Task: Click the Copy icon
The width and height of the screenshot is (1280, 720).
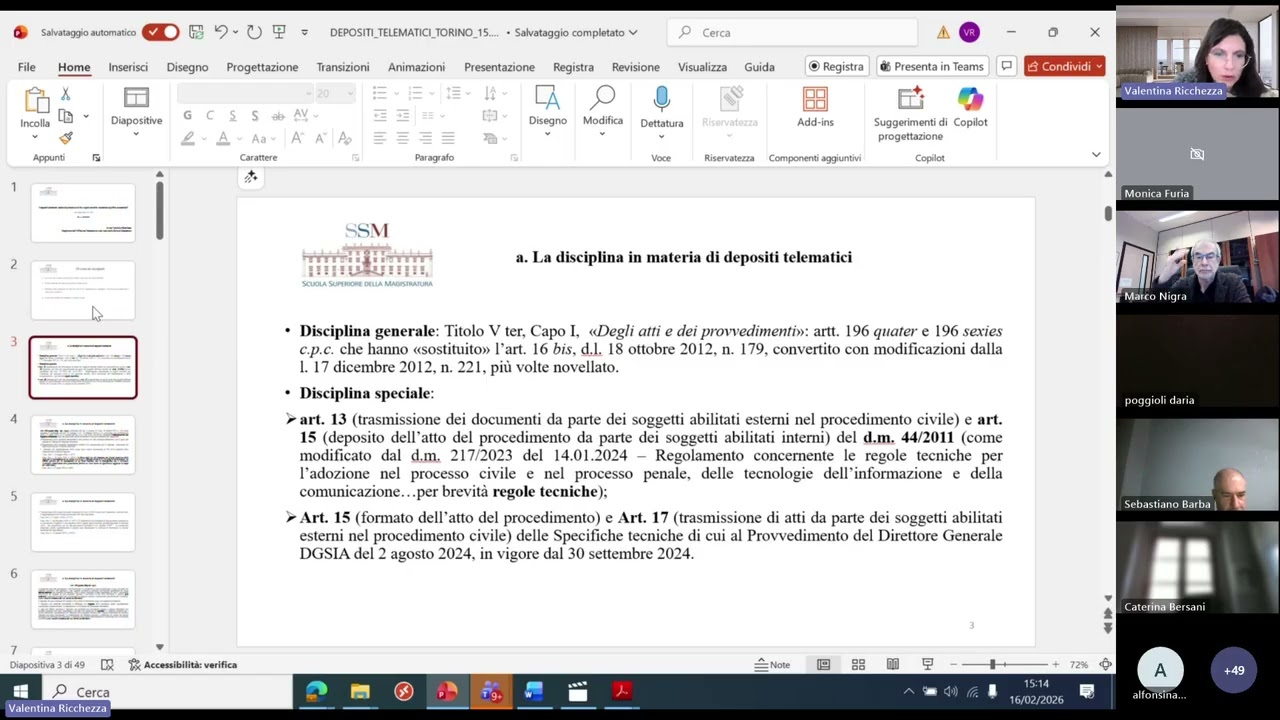Action: tap(66, 116)
